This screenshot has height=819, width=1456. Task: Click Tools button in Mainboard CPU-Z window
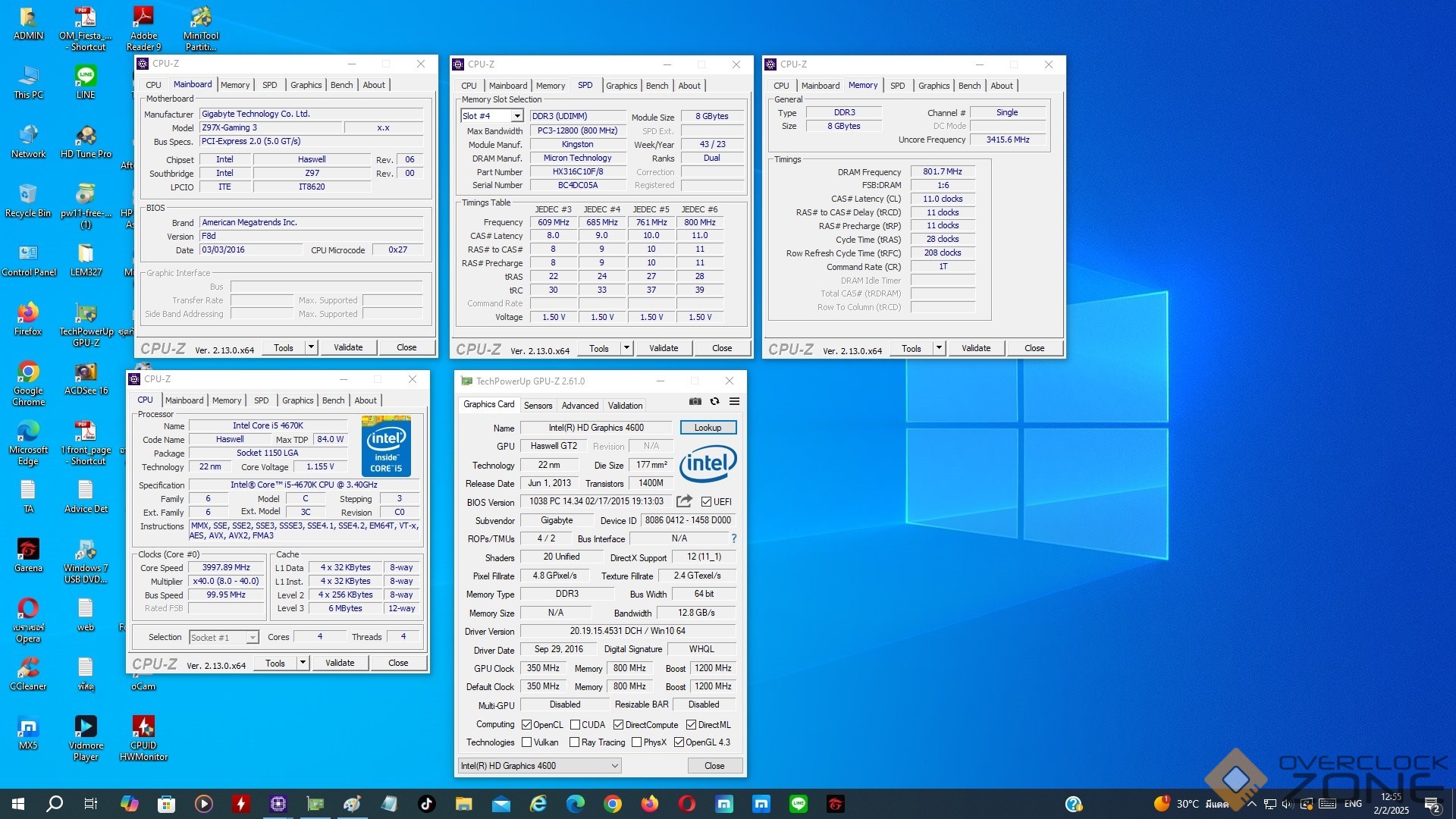284,347
